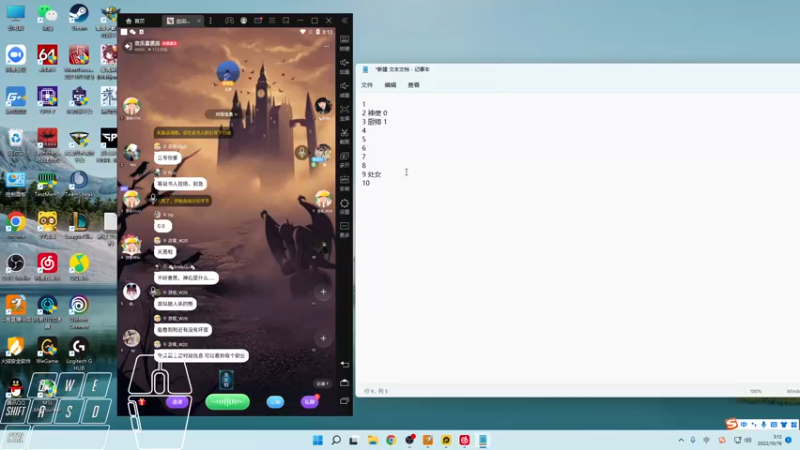Image resolution: width=800 pixels, height=450 pixels.
Task: Click line '10' in Notepad text area
Action: coord(366,183)
